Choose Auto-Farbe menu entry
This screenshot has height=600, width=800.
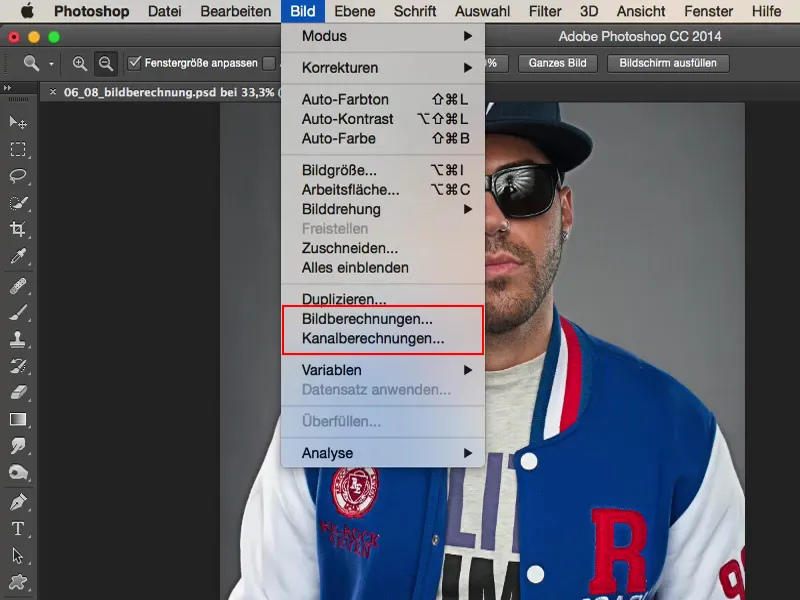click(383, 138)
